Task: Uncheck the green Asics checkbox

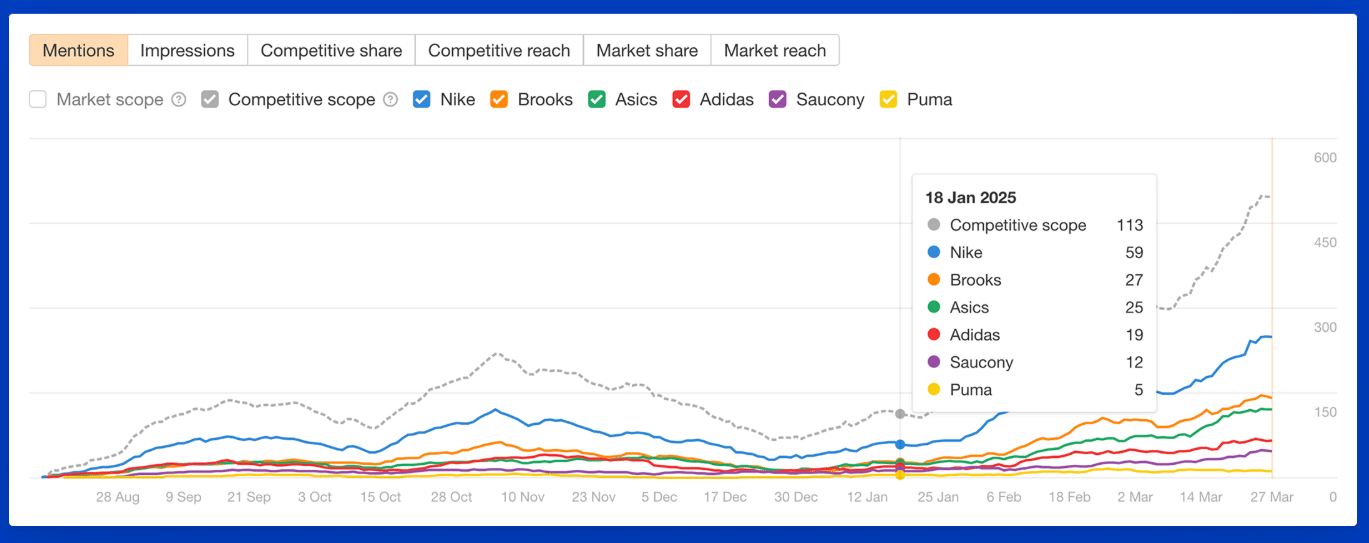Action: pos(597,99)
